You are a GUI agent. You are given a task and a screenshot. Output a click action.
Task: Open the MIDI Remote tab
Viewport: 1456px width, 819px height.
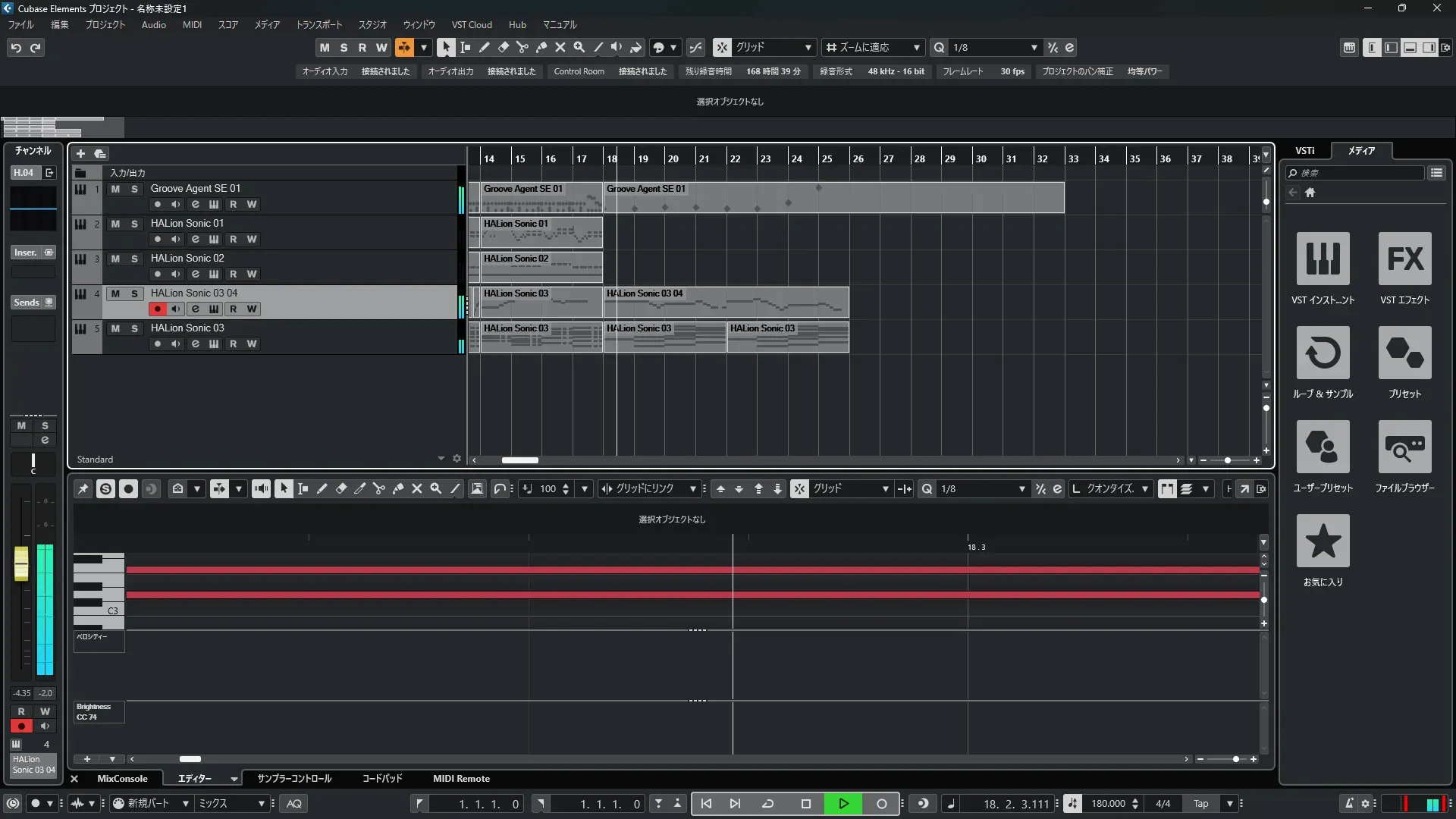[x=461, y=779]
